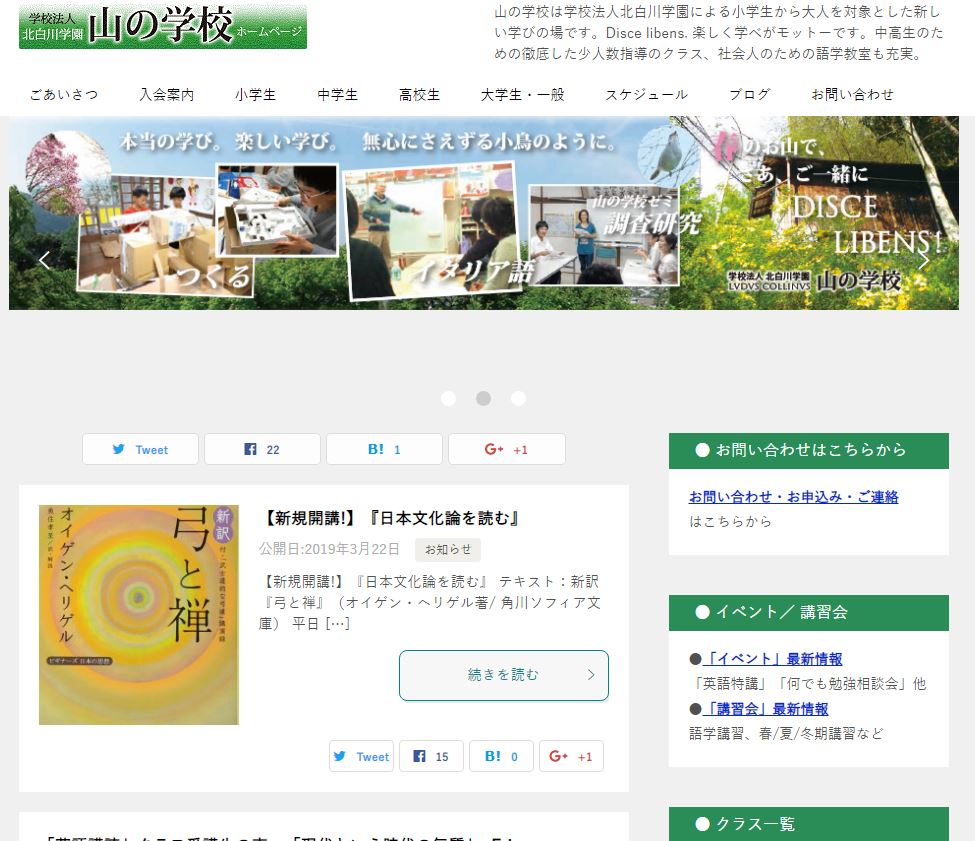
Task: Select the first slider dot
Action: click(x=448, y=398)
